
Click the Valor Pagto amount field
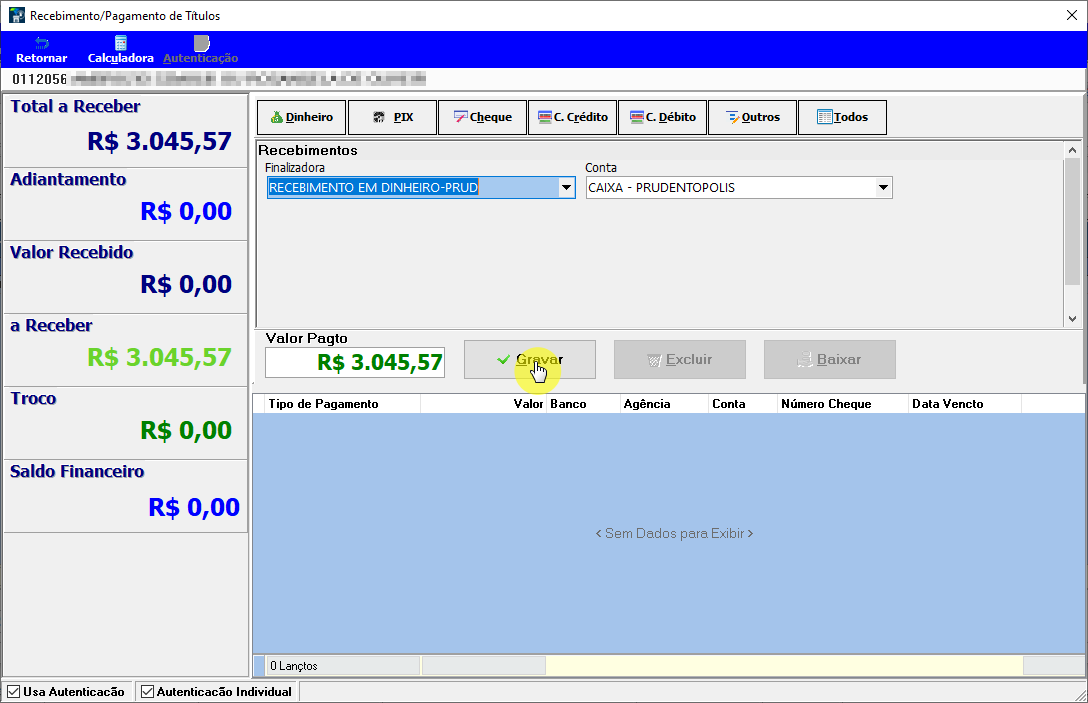pyautogui.click(x=355, y=362)
